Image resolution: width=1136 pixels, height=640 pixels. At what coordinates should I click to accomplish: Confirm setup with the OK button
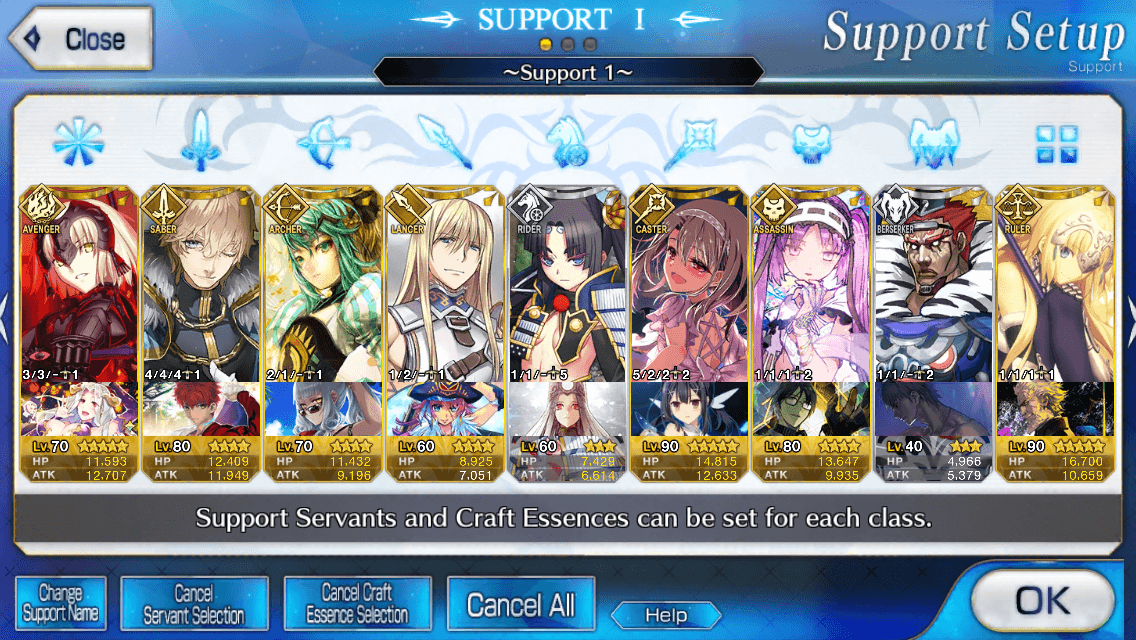pyautogui.click(x=1043, y=601)
